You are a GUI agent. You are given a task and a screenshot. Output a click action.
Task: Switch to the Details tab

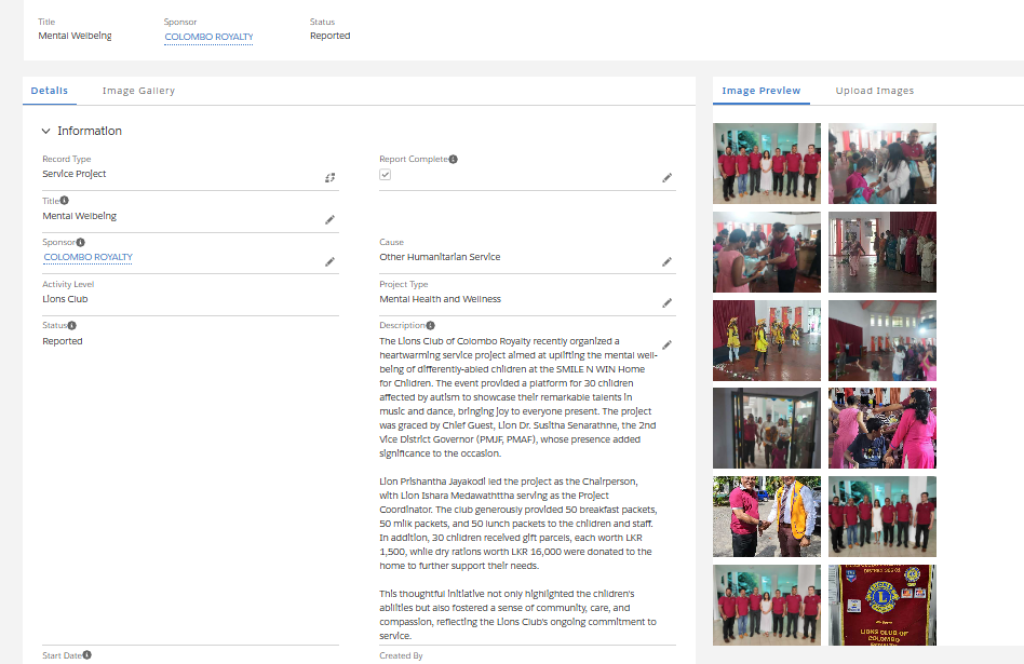[x=49, y=91]
